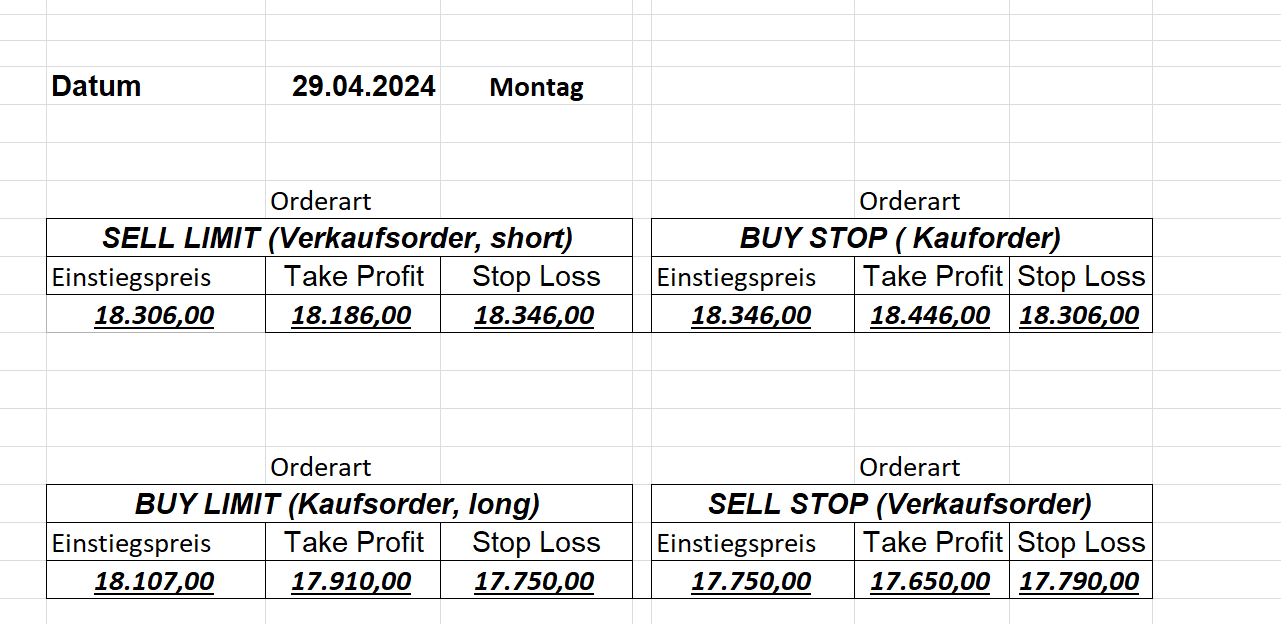Click the date cell 29.04.2024
The height and width of the screenshot is (624, 1281).
[x=363, y=86]
